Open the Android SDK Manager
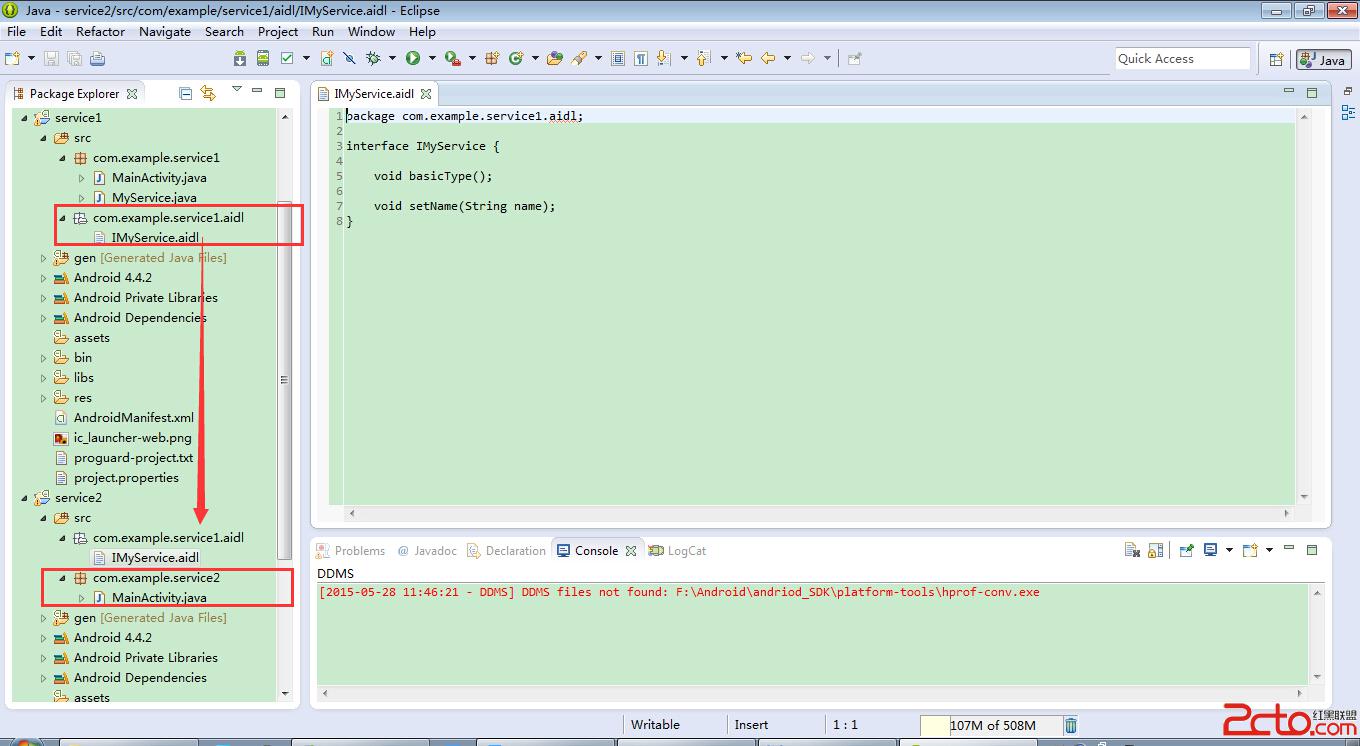The width and height of the screenshot is (1360, 746). (240, 59)
